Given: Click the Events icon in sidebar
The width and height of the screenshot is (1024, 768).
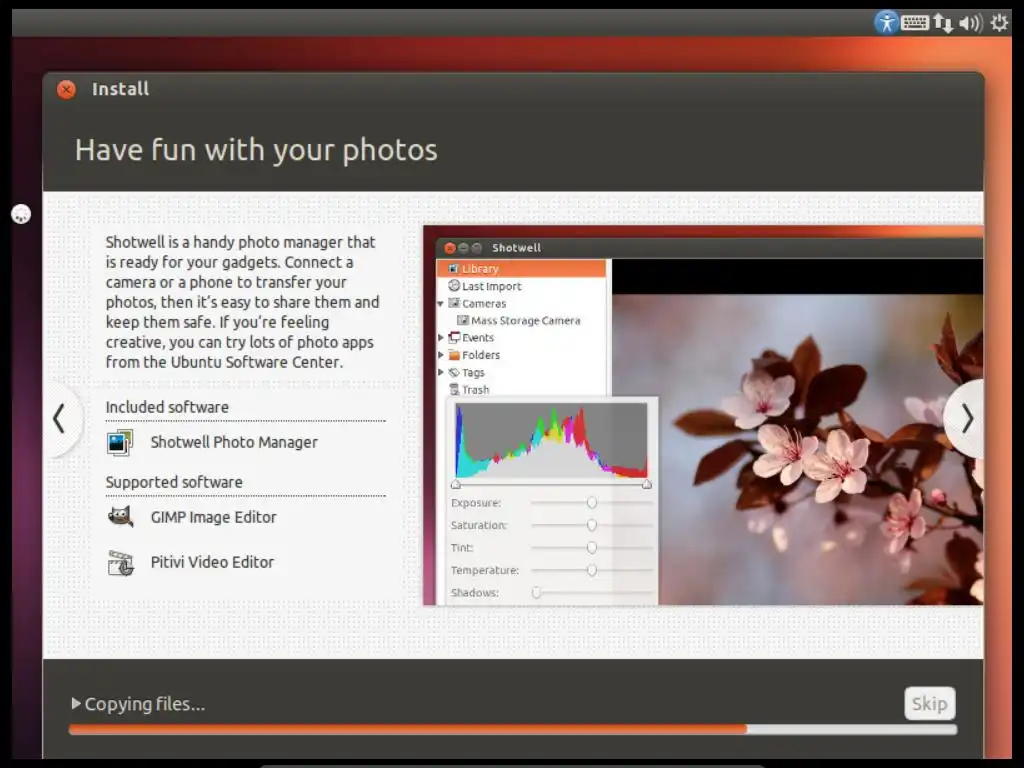Looking at the screenshot, I should point(454,338).
